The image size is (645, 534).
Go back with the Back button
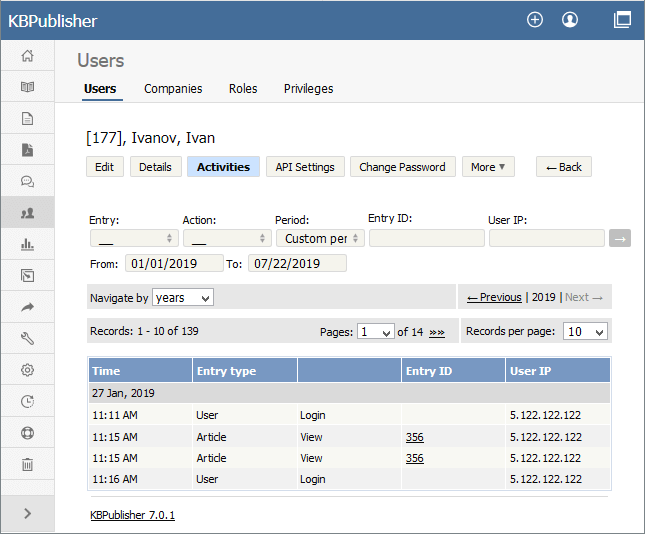[564, 167]
